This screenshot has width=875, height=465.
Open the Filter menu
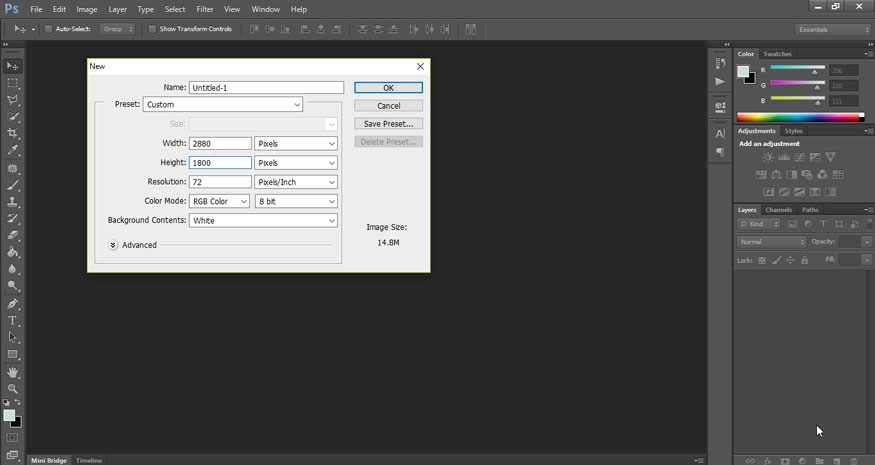pyautogui.click(x=205, y=9)
